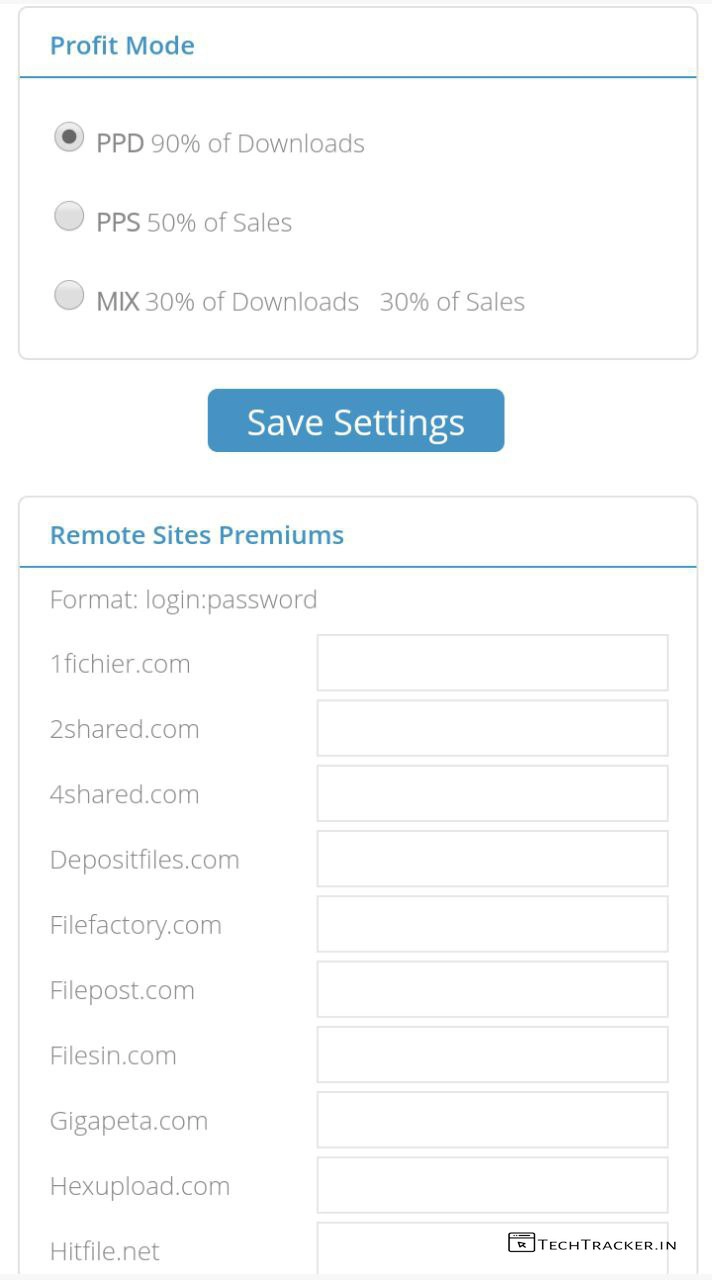Focus the Filepost.com premium field
The width and height of the screenshot is (712, 1280).
click(492, 989)
